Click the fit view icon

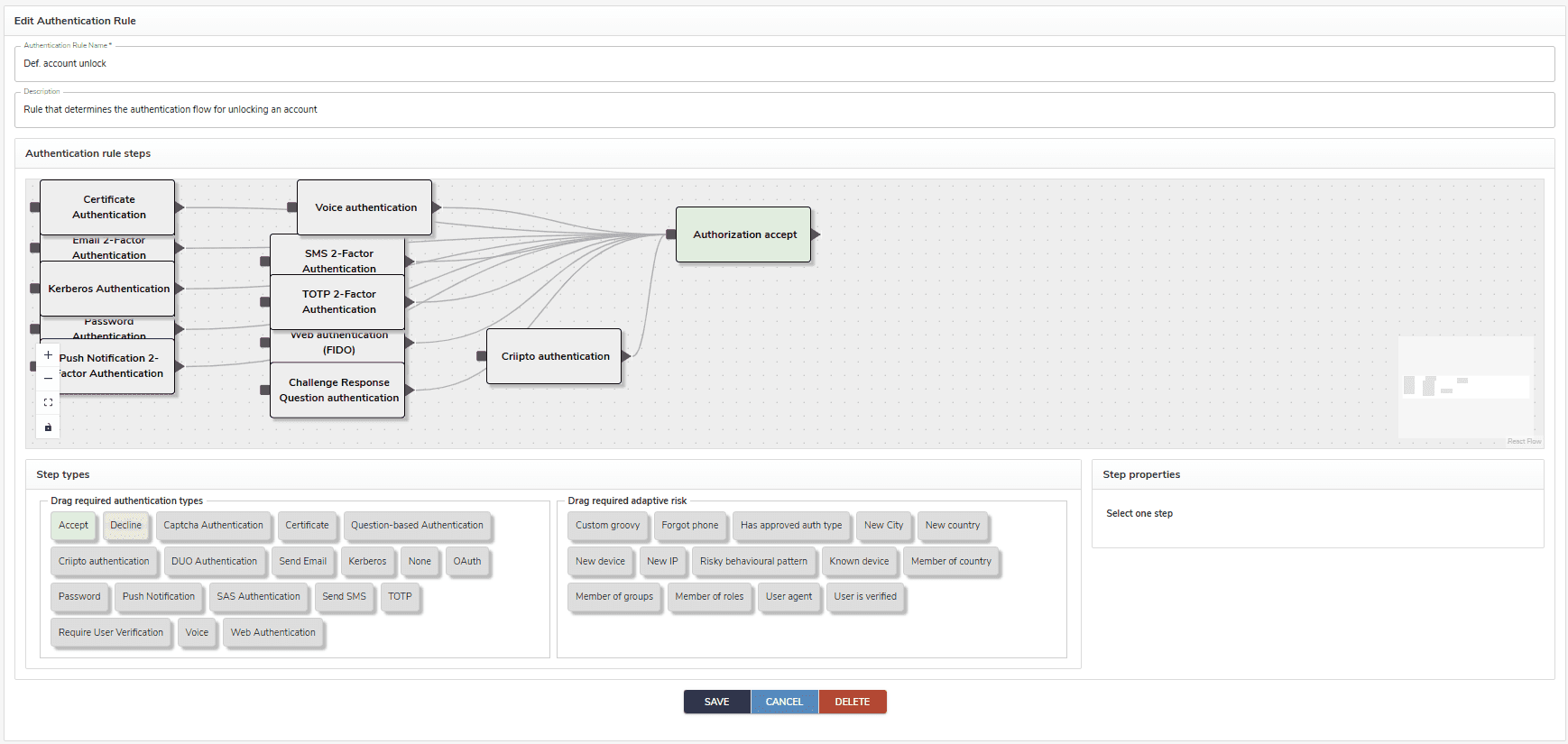click(48, 403)
